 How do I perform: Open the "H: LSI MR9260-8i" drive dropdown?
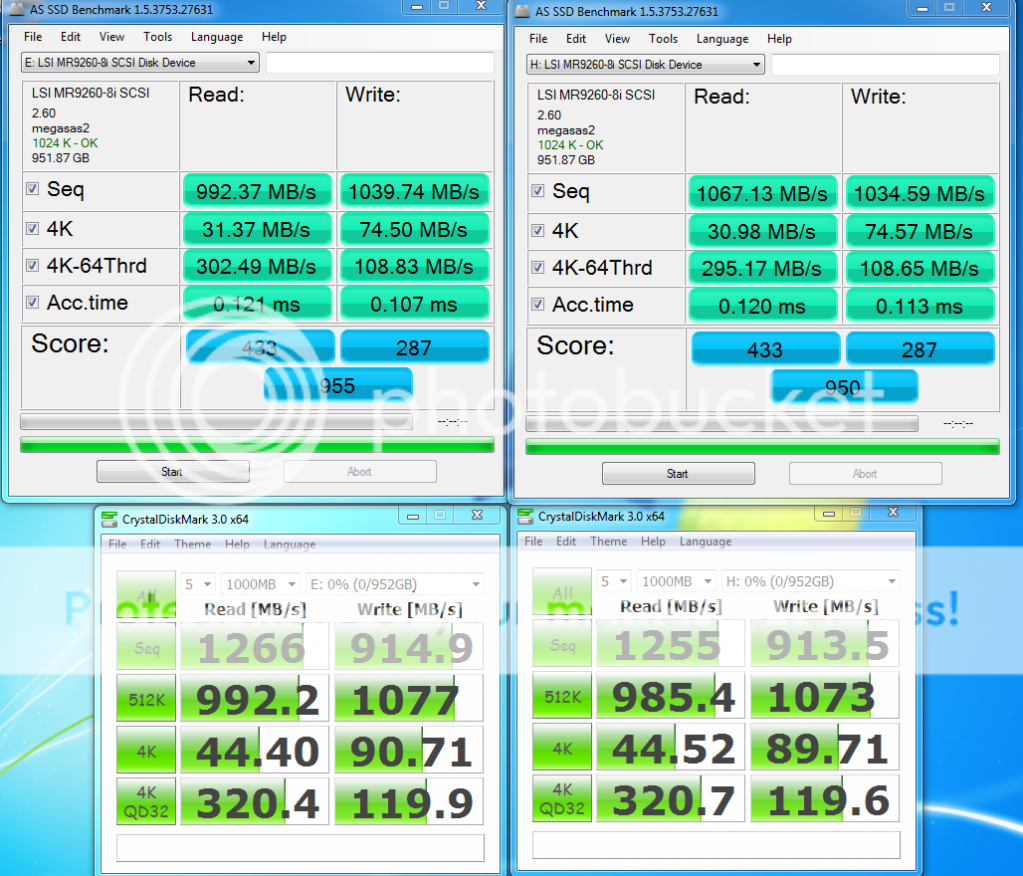645,65
